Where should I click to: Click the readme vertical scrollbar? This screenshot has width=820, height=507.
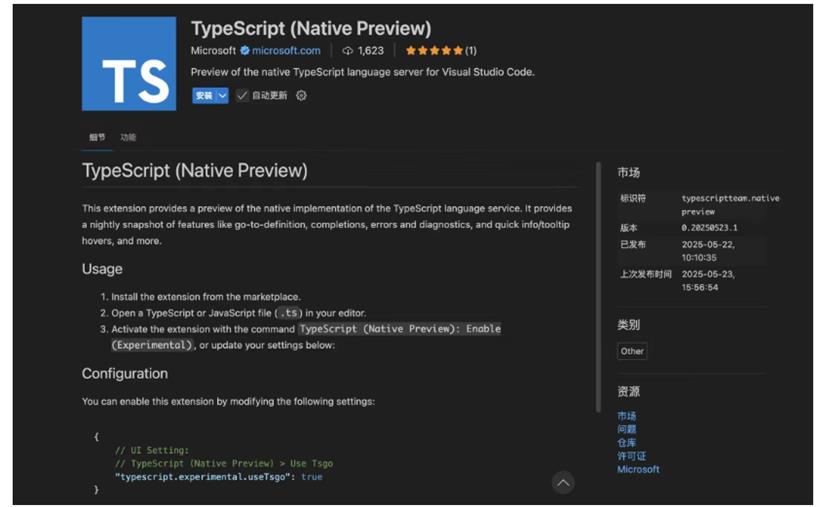coord(598,287)
